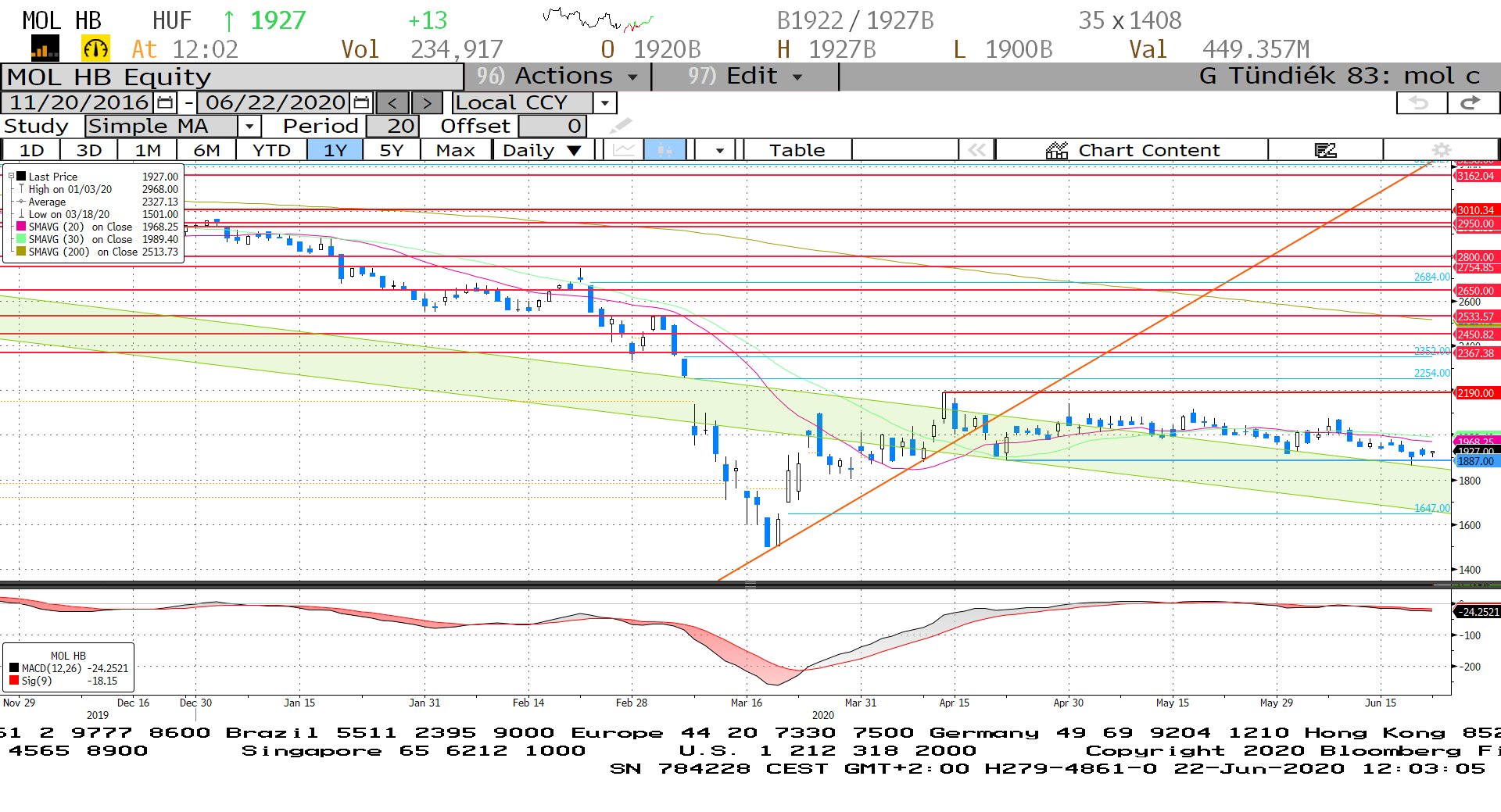The image size is (1501, 812).
Task: Select the 1M range tab
Action: point(148,150)
